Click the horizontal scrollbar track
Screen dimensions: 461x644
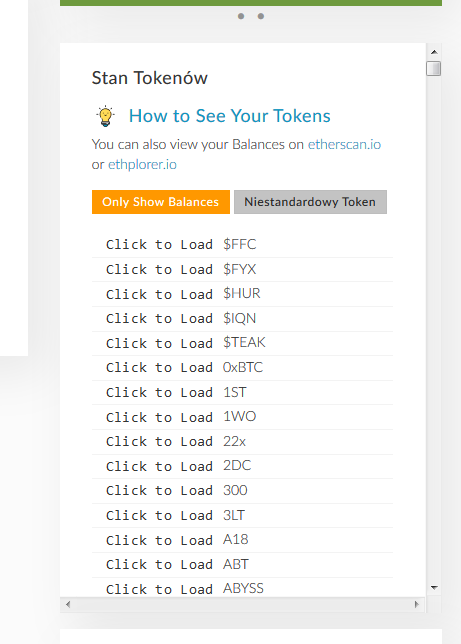point(242,604)
